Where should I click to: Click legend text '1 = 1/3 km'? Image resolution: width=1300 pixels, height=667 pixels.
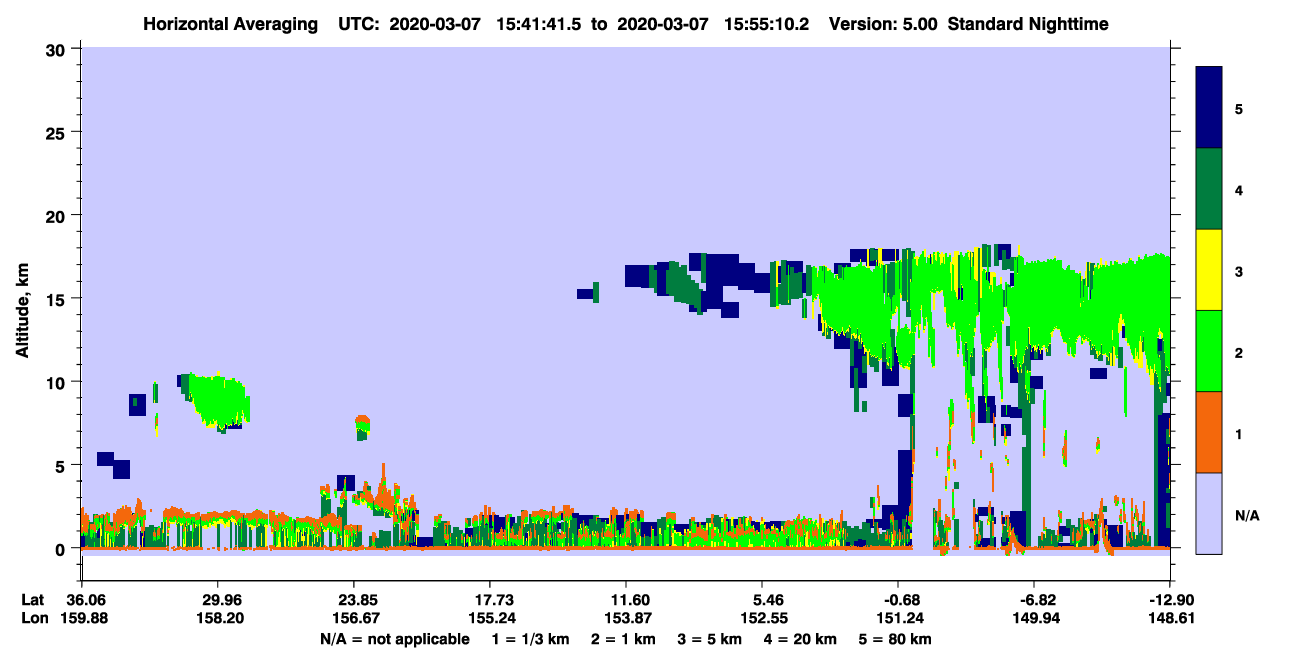530,639
